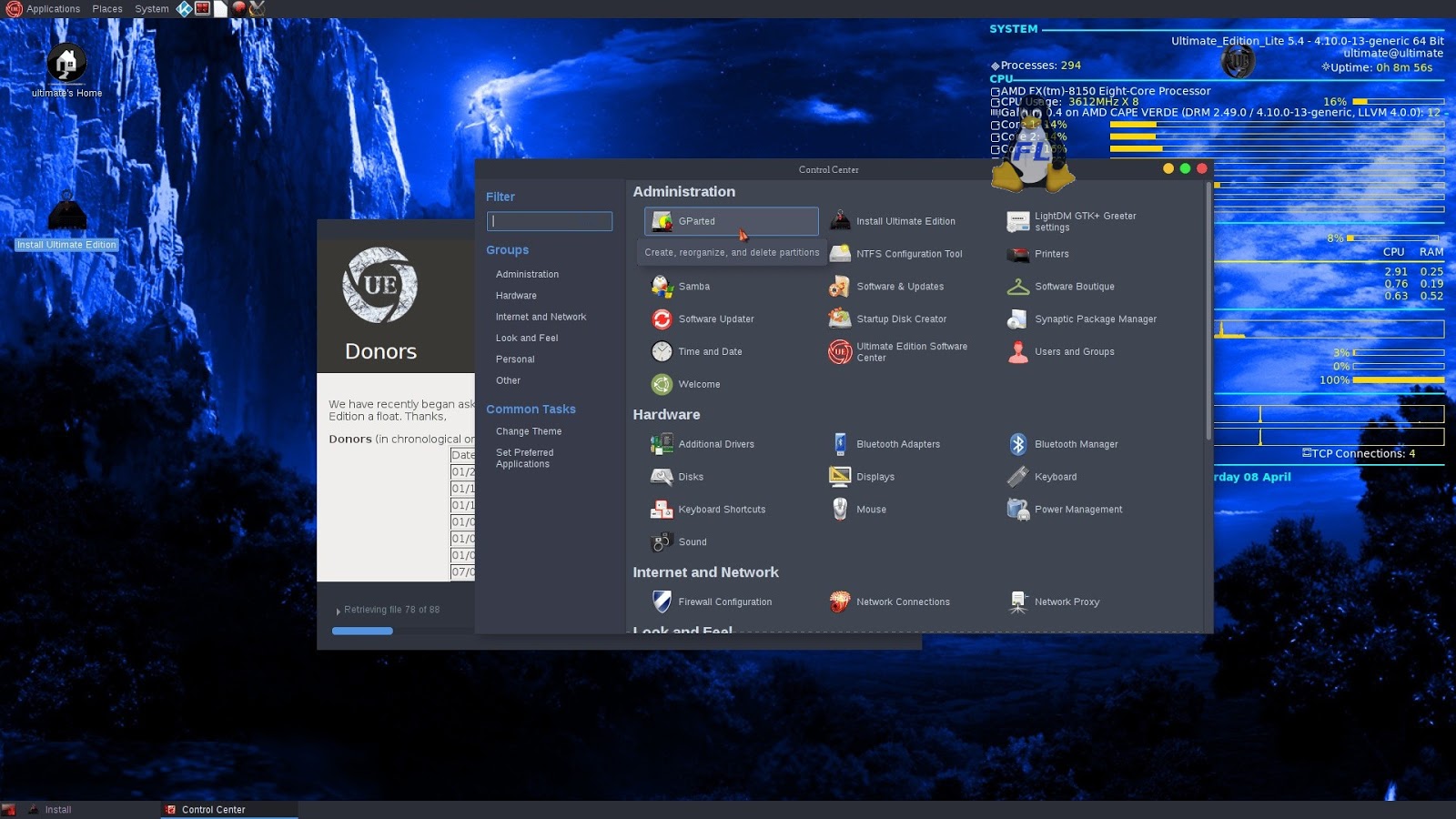Open Network Proxy settings
The image size is (1456, 819).
[x=1054, y=602]
